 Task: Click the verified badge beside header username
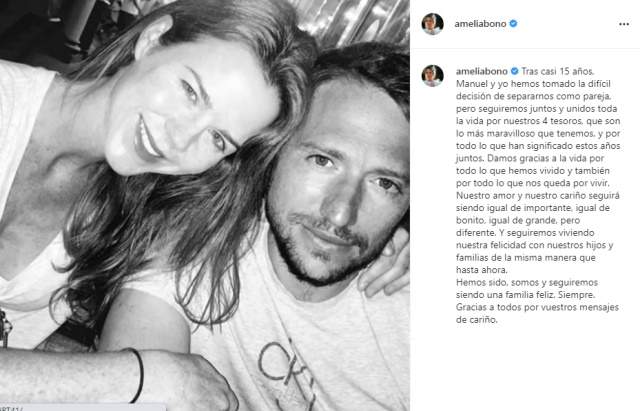coord(513,24)
